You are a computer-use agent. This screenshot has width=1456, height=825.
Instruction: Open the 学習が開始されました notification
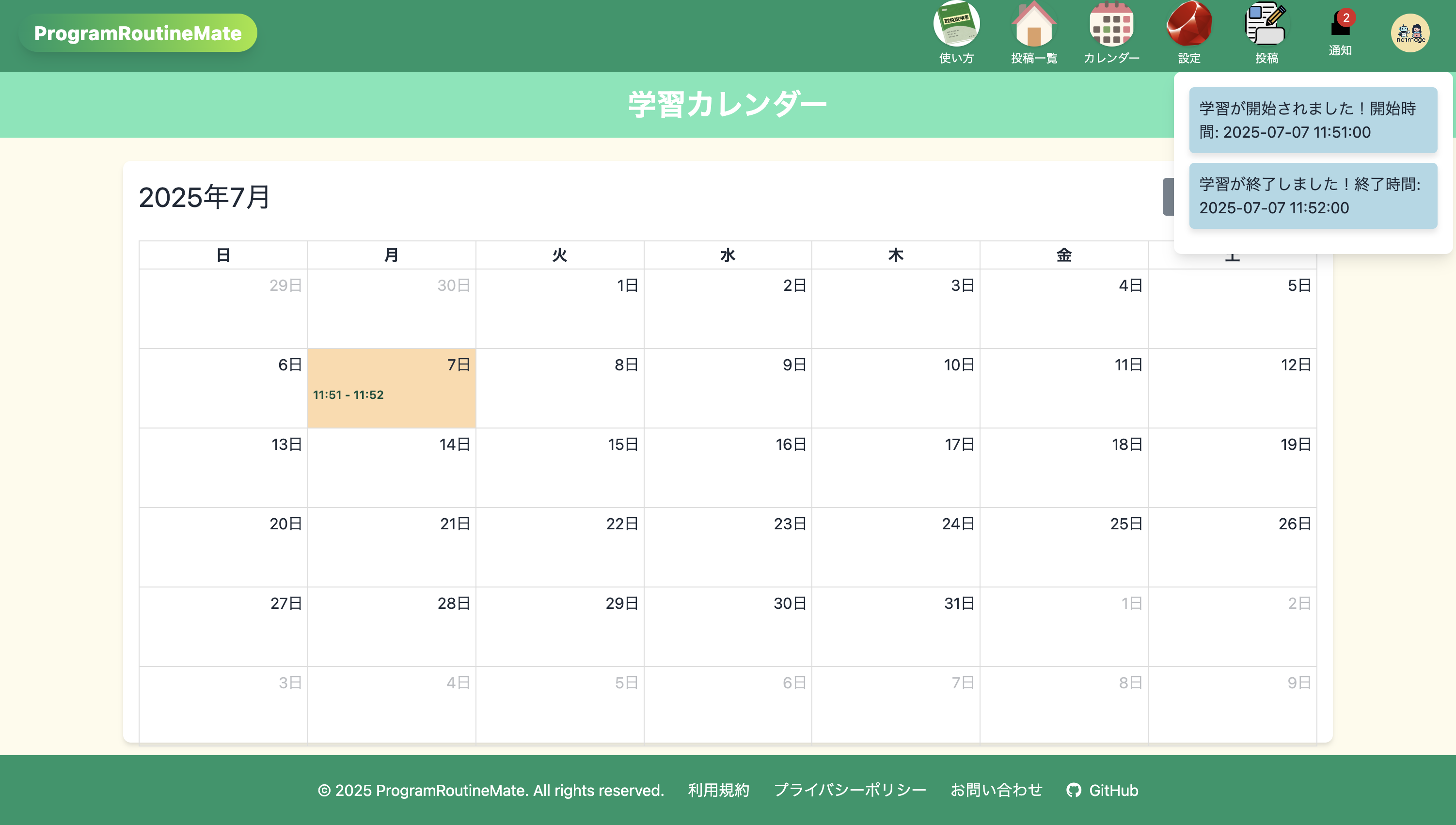pos(1313,120)
